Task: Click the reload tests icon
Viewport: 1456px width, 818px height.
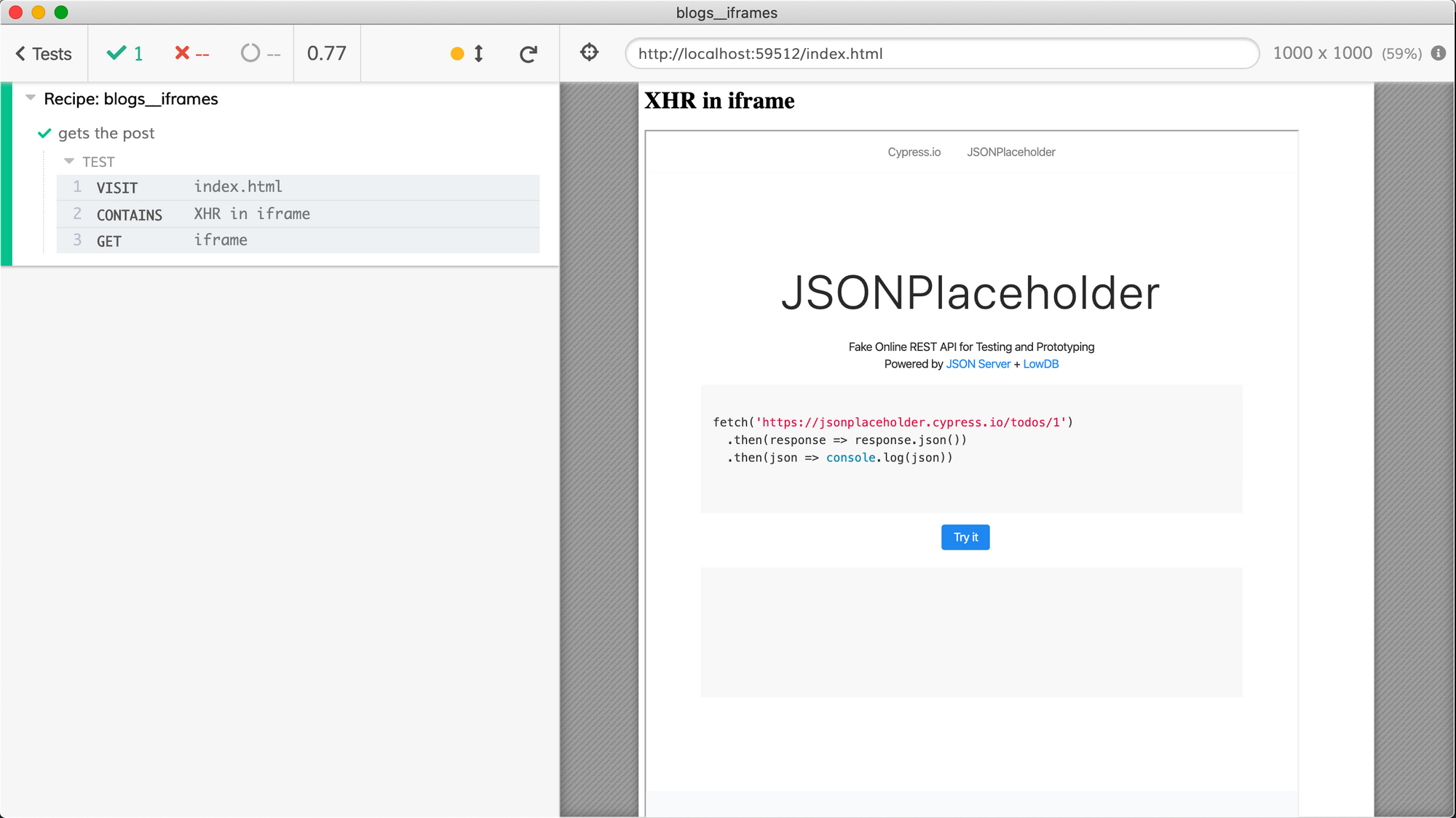Action: [529, 54]
